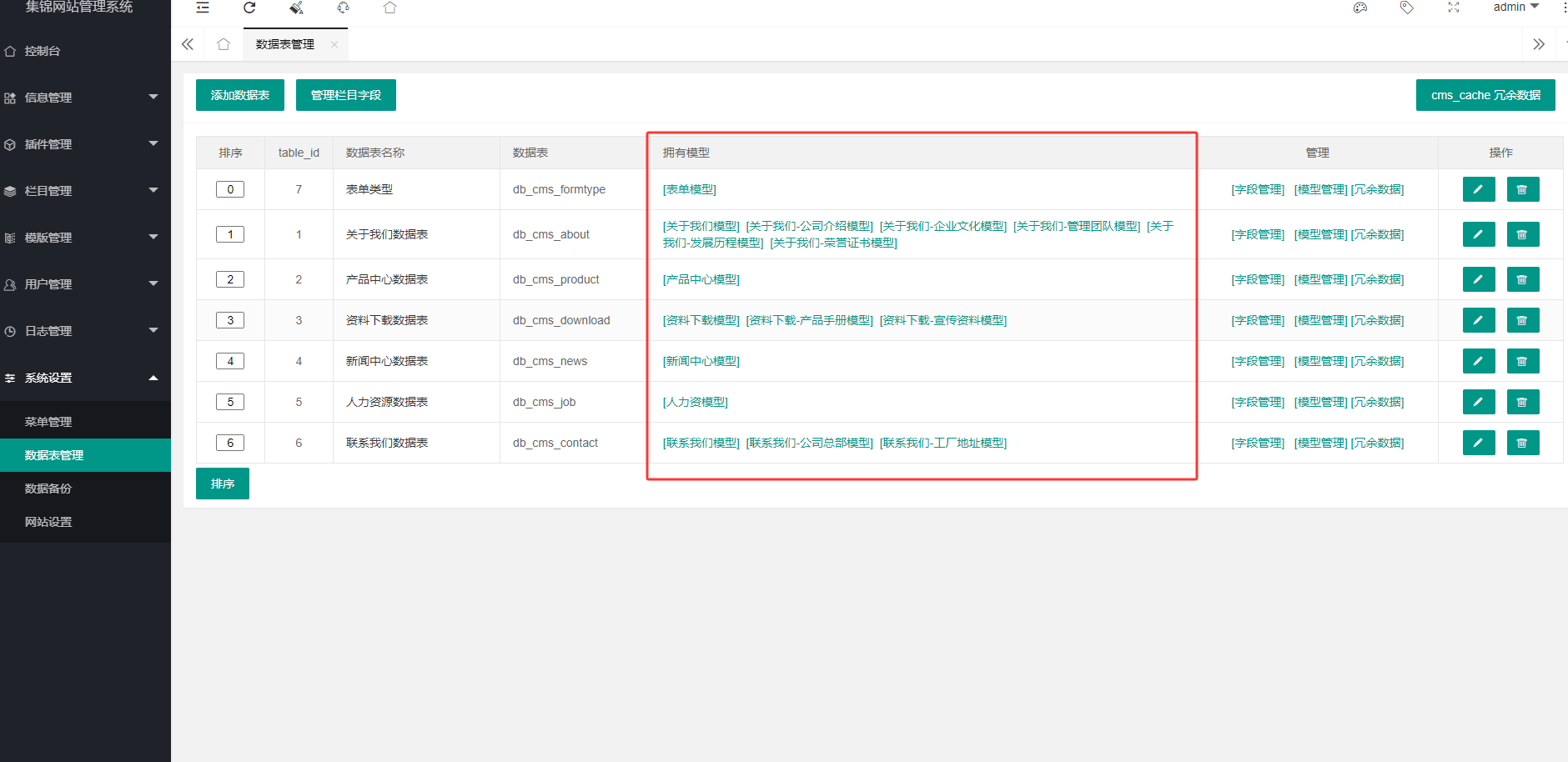1568x762 pixels.
Task: Click the fullscreen icon in the header
Action: click(x=1454, y=8)
